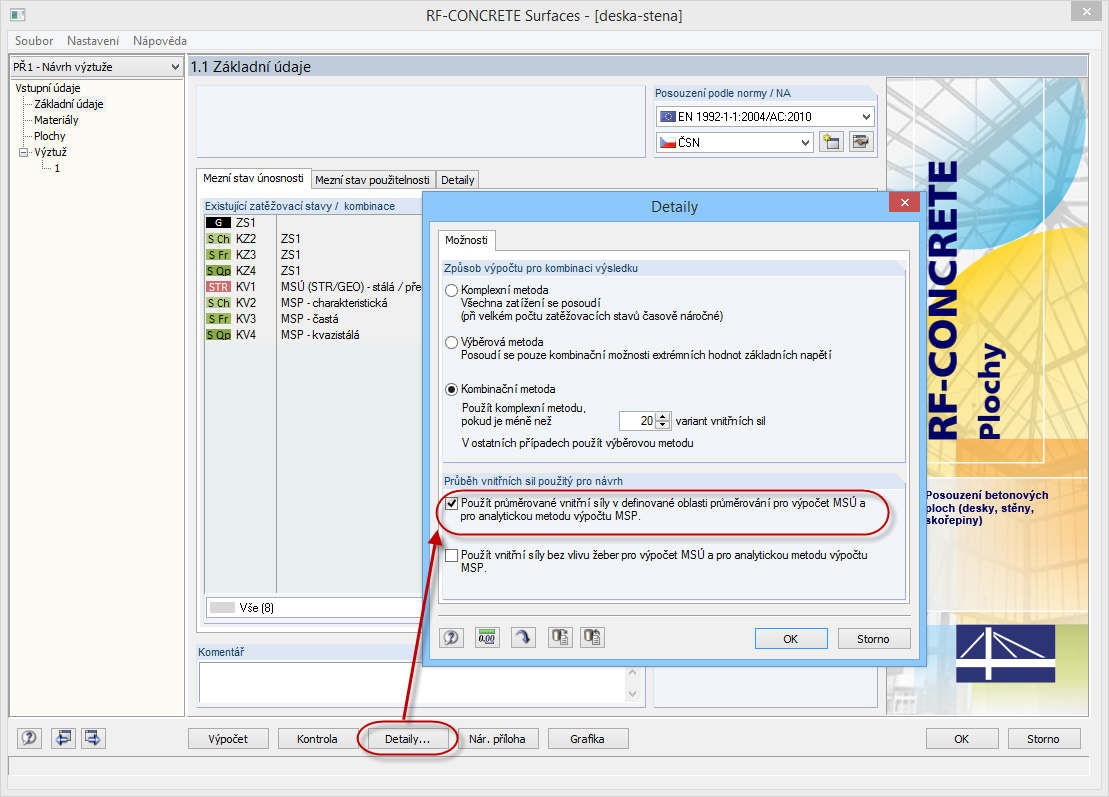Select the KZ3 load combination row
Image resolution: width=1109 pixels, height=797 pixels.
click(x=313, y=255)
